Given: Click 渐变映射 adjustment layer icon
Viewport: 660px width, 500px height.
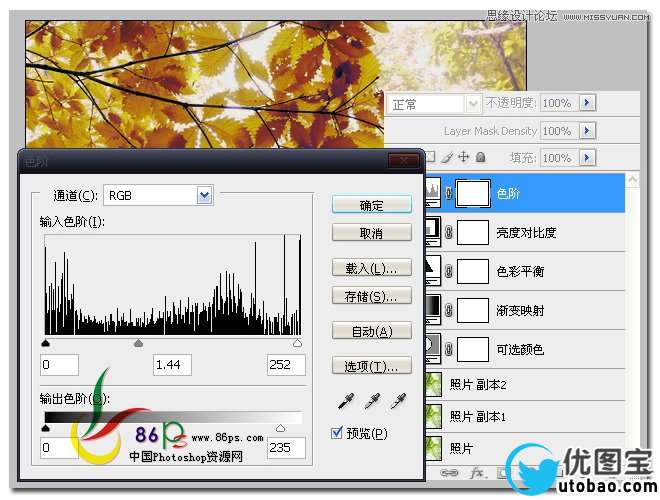Looking at the screenshot, I should point(433,309).
